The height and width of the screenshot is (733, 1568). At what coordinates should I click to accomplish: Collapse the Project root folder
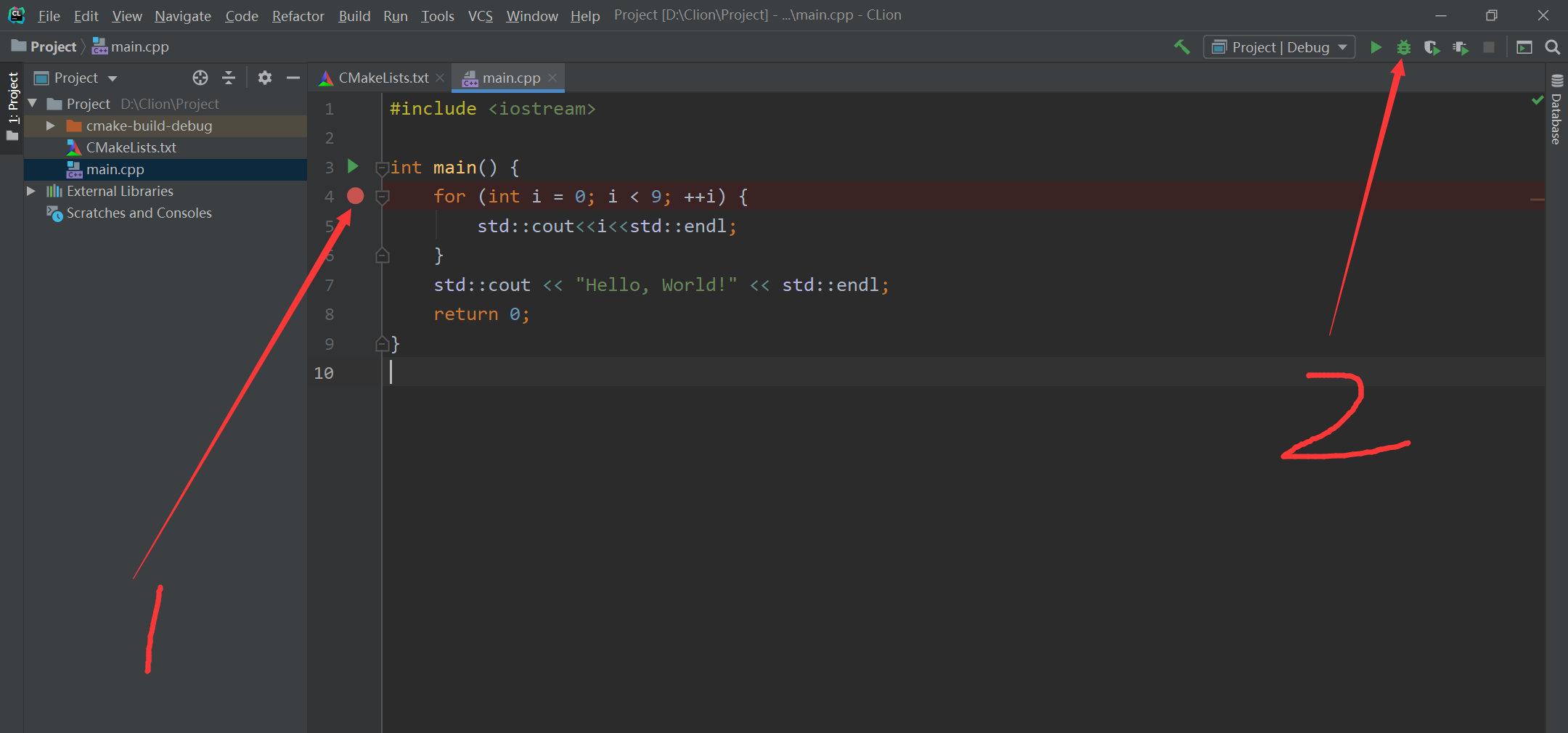[33, 104]
